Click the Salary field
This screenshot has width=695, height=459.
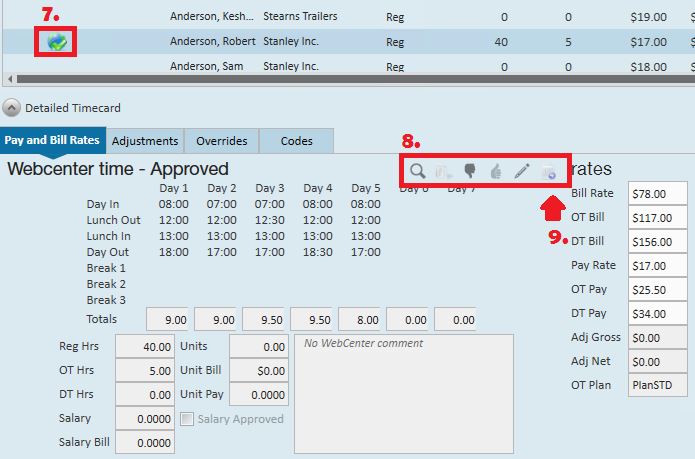(145, 418)
